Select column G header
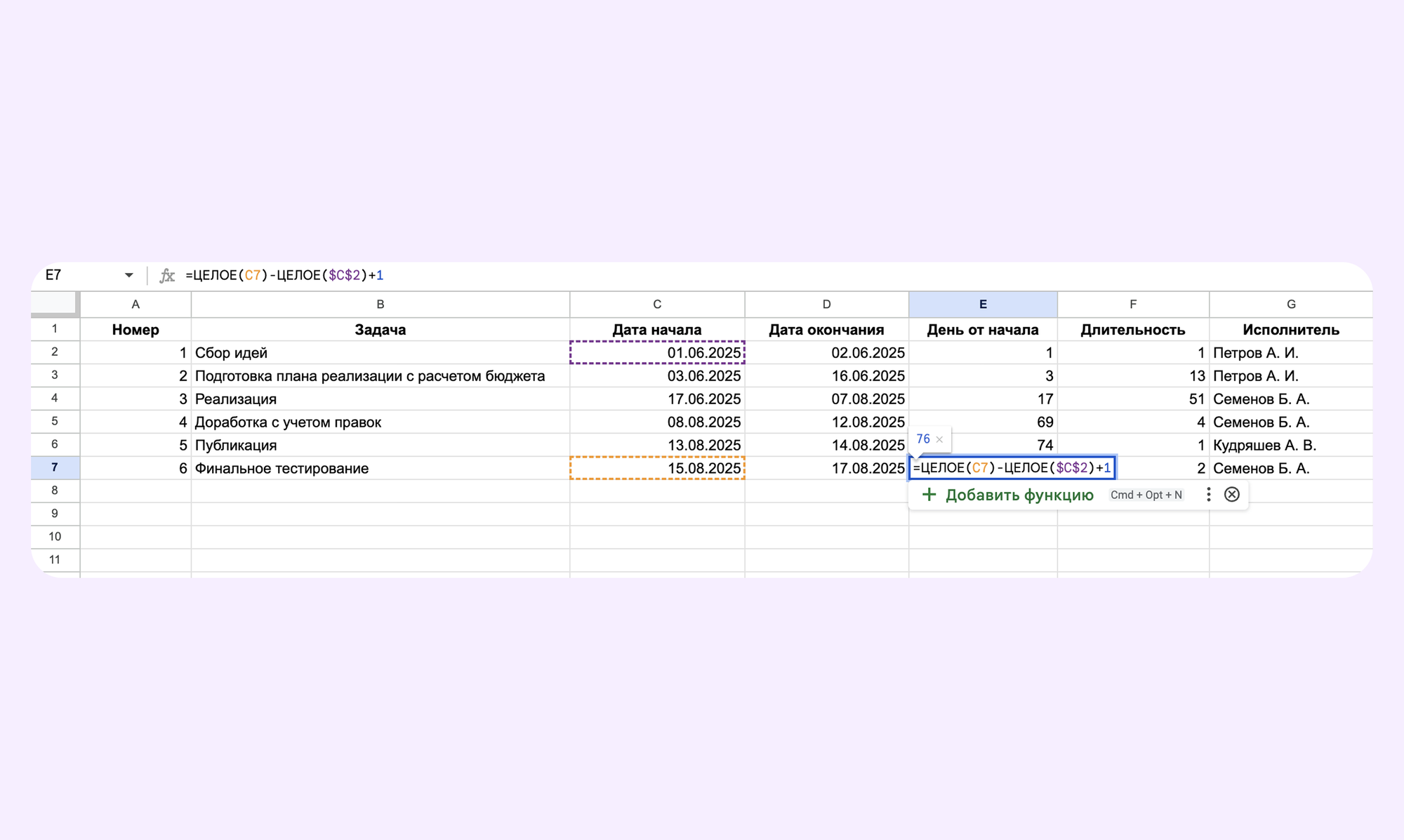1404x840 pixels. point(1291,305)
